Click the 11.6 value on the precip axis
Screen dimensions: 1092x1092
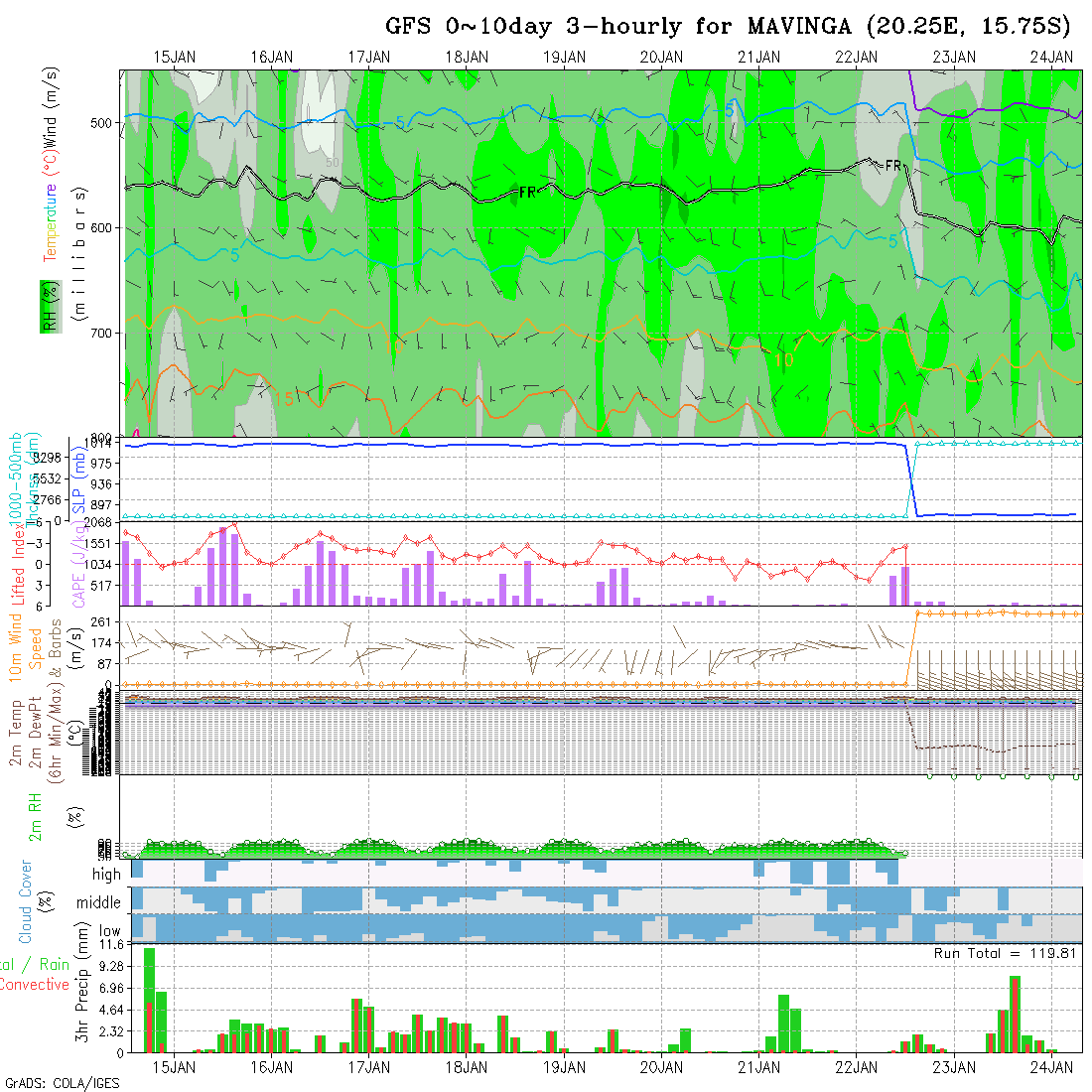[x=110, y=945]
